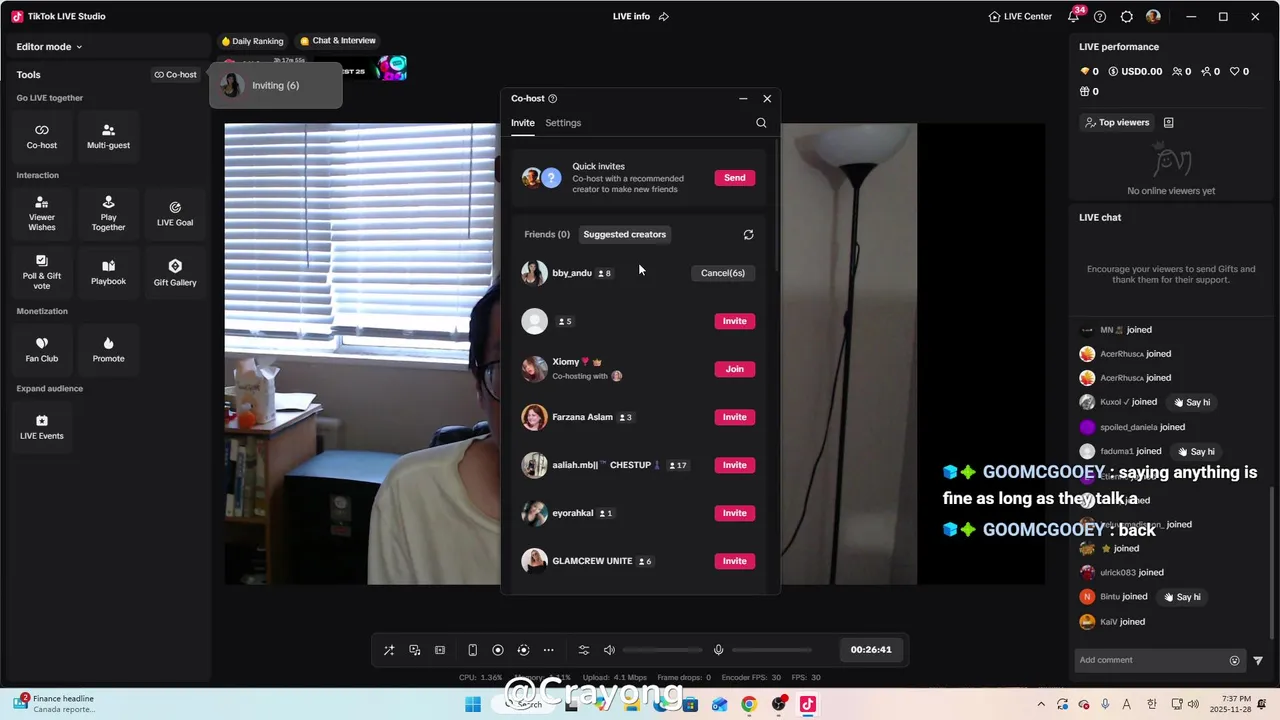
Task: Invite GLAMCREW UNITE to co-host
Action: [x=735, y=561]
